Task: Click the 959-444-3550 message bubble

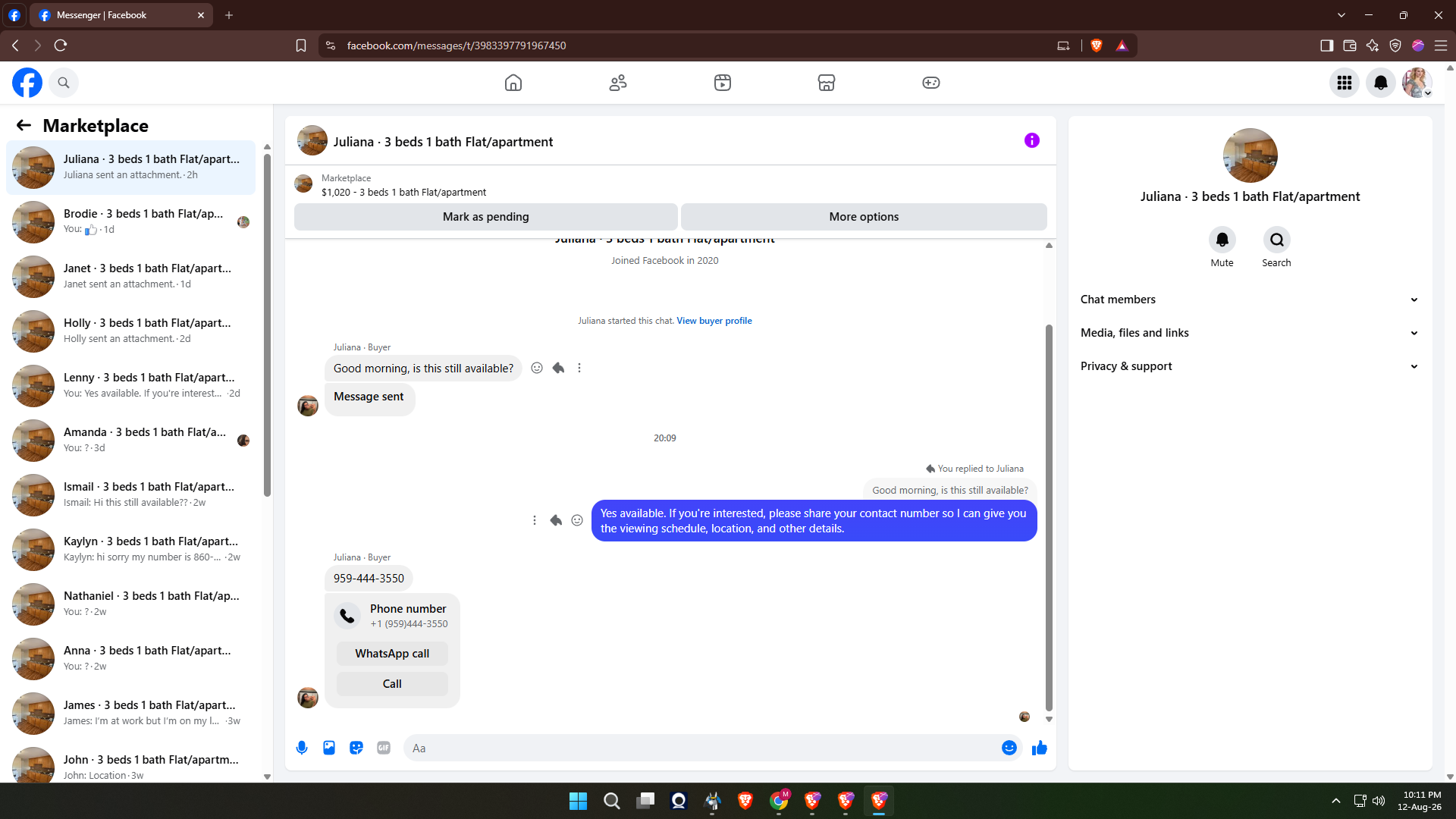Action: (x=369, y=579)
